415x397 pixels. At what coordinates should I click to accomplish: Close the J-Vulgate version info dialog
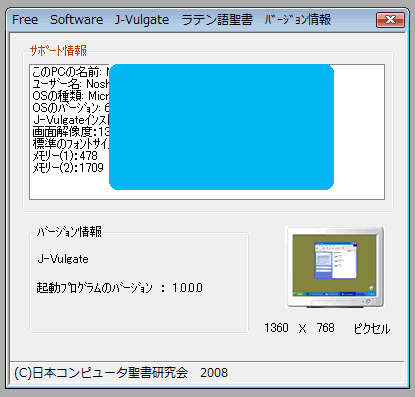390,20
